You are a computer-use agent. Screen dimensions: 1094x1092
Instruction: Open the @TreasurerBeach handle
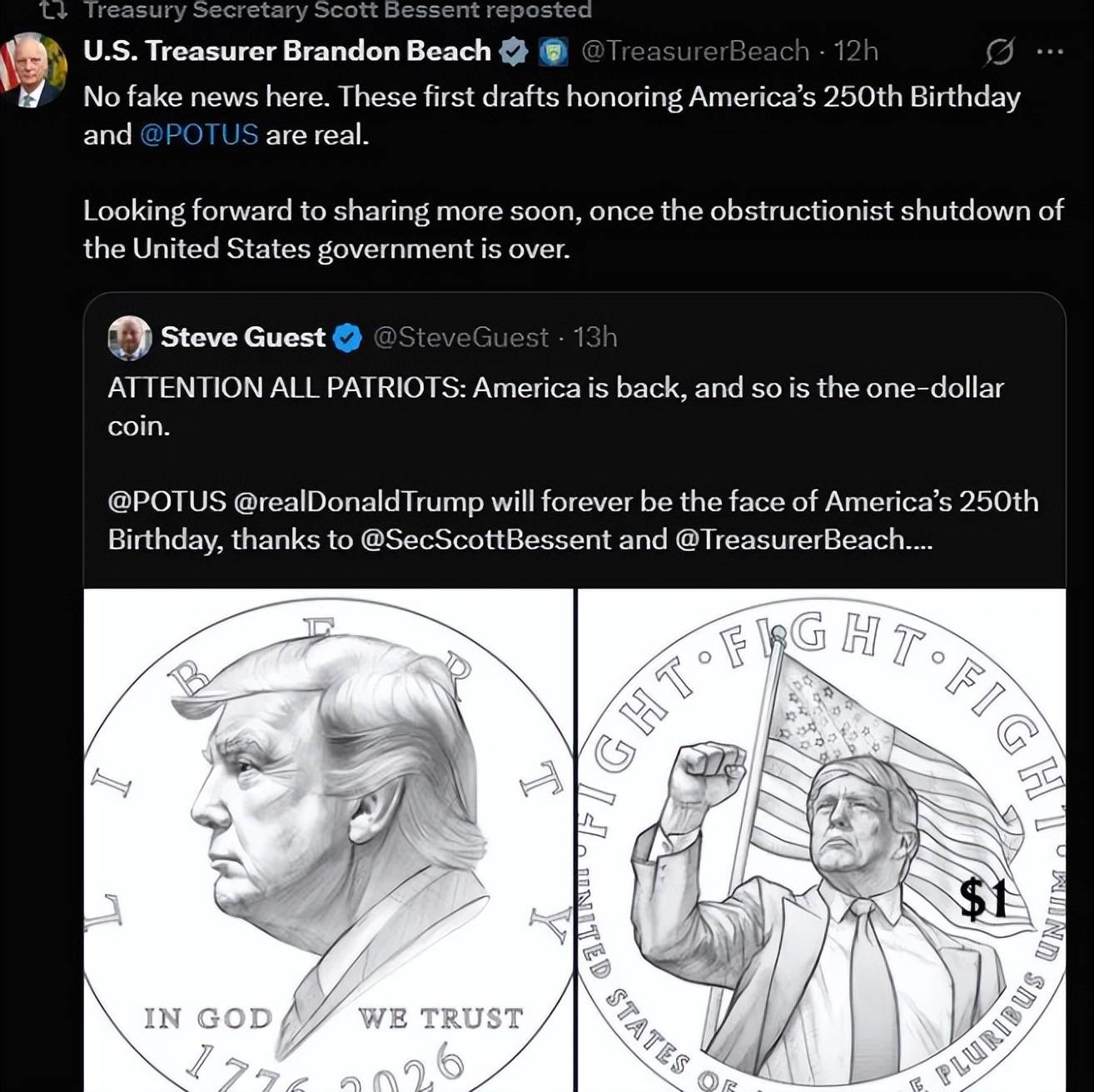(695, 52)
